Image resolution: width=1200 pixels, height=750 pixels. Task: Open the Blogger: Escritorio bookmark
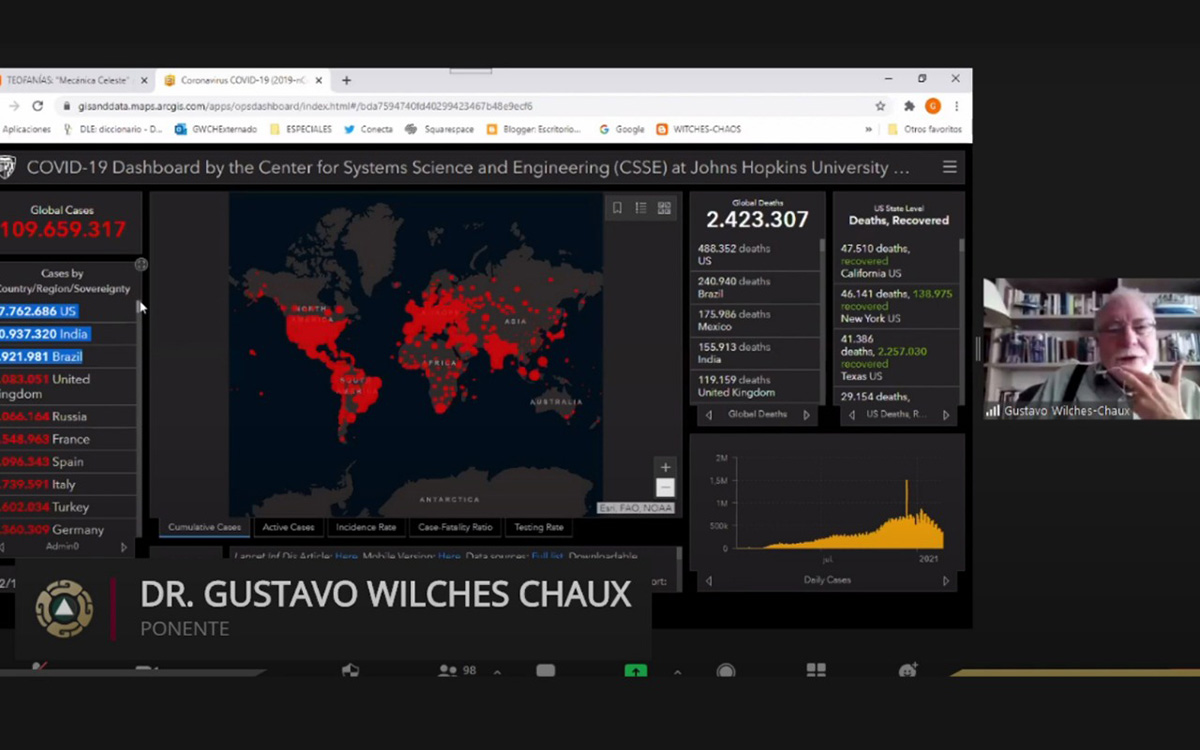(x=536, y=129)
